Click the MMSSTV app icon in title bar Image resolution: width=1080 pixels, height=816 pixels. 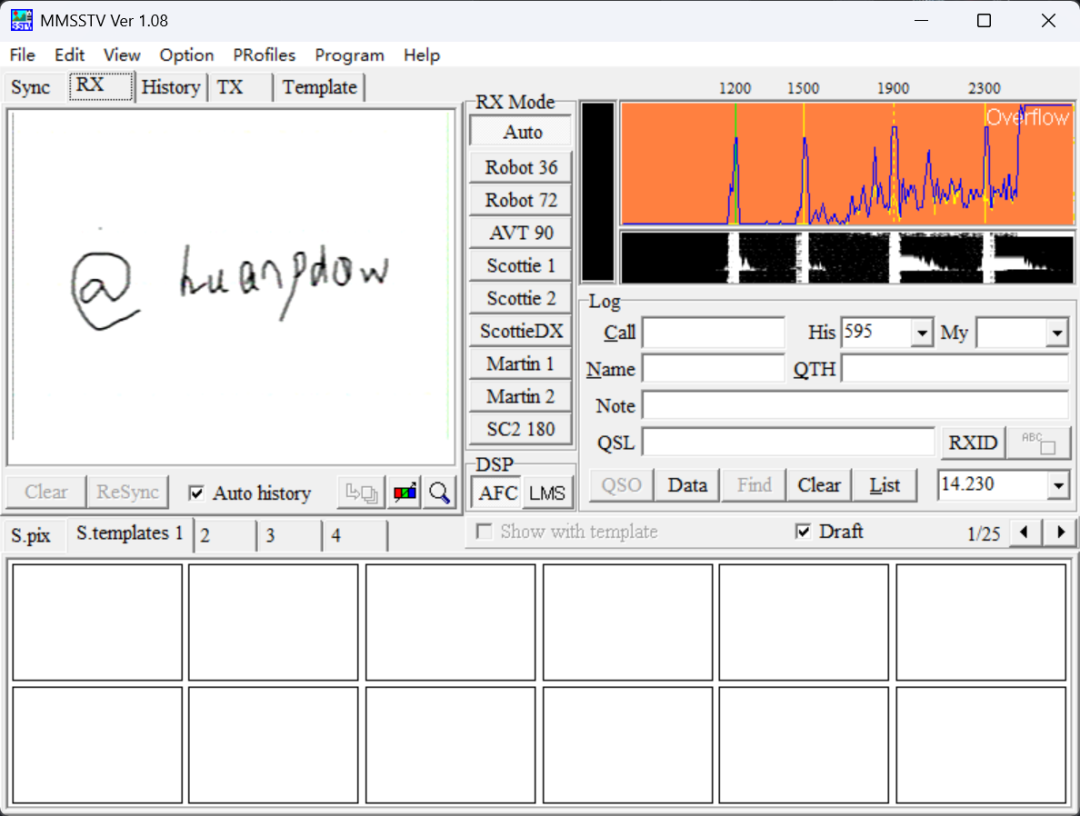[x=21, y=20]
